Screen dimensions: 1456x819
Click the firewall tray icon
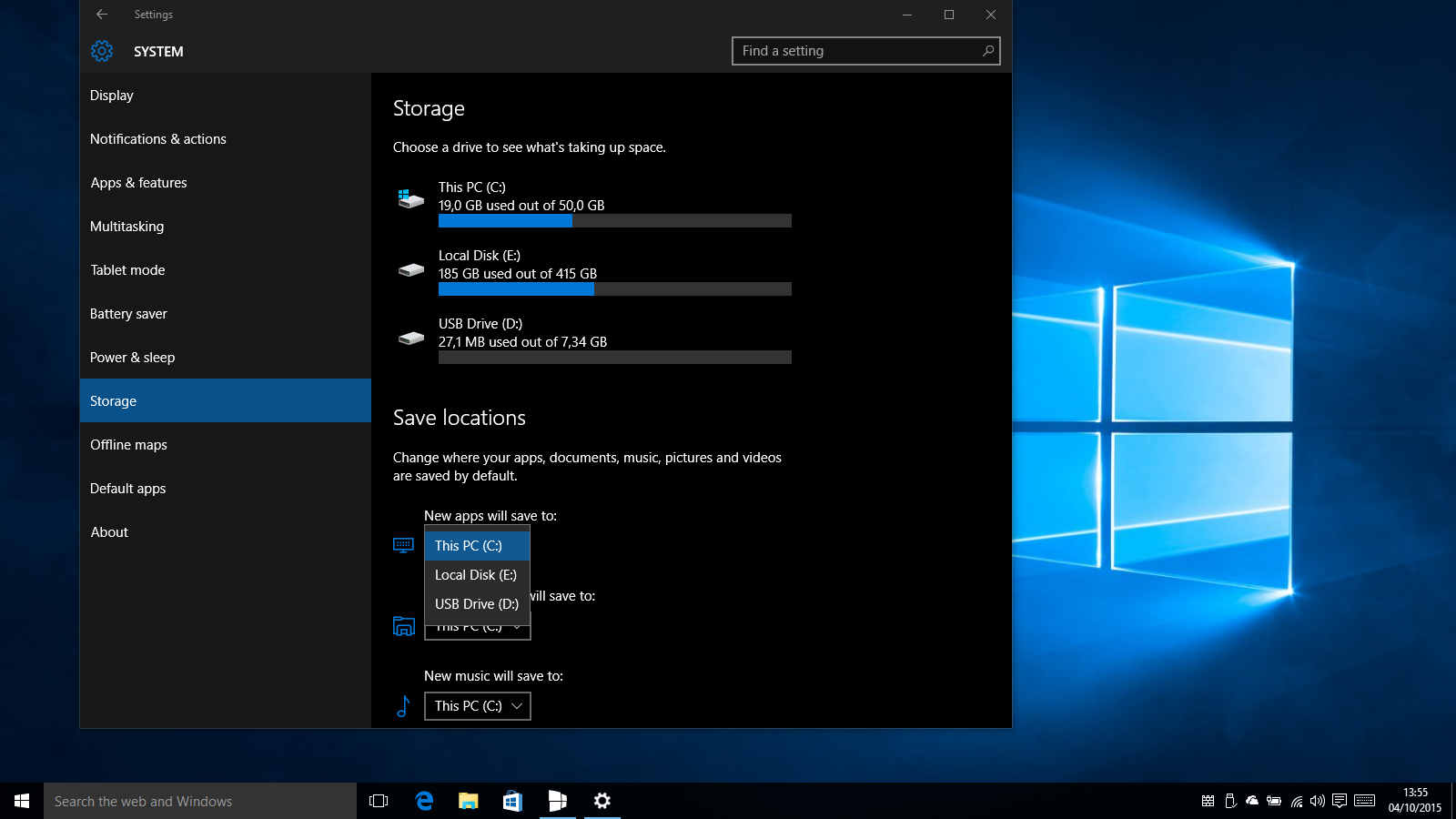click(x=1208, y=801)
